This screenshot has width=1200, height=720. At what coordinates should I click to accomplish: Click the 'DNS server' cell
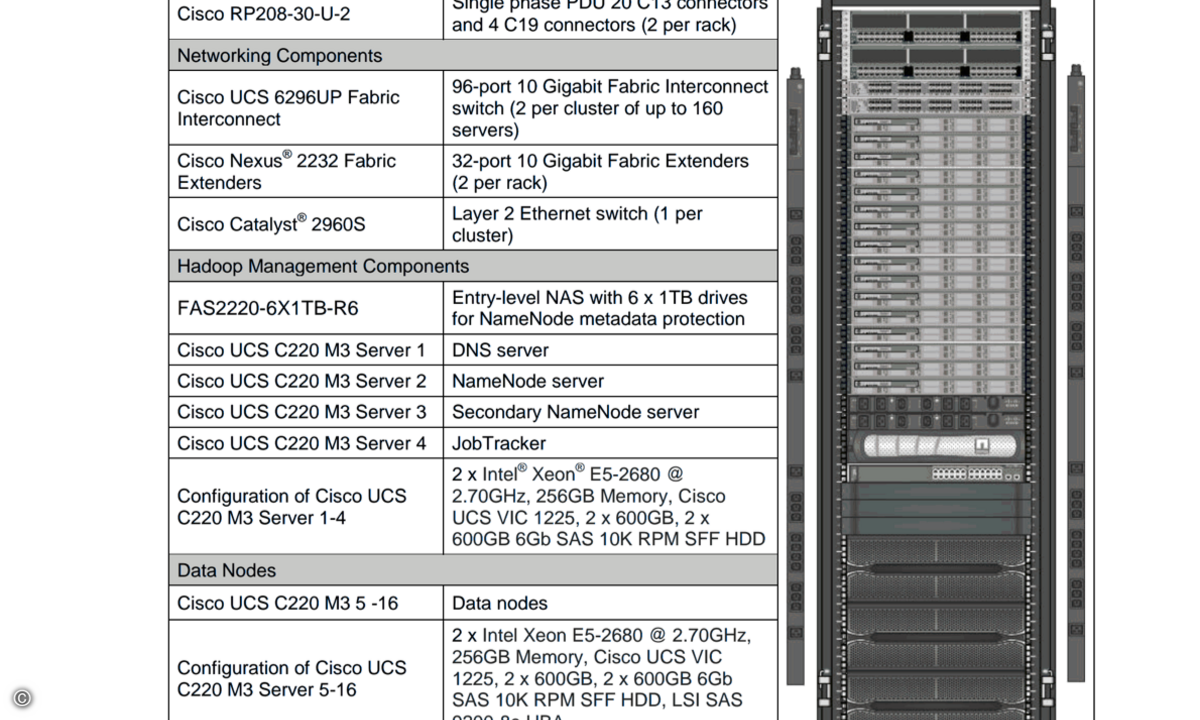click(610, 350)
